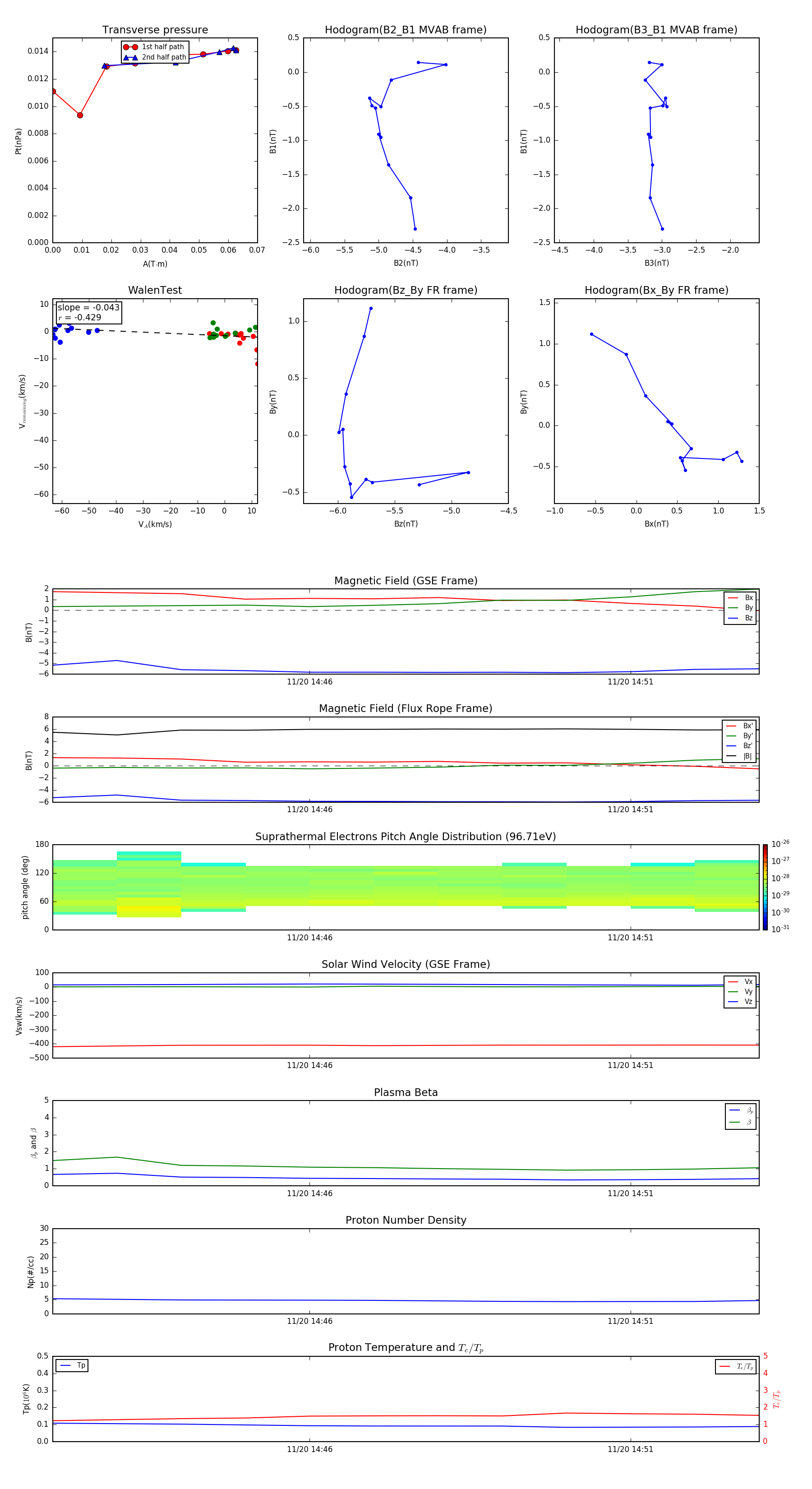Image resolution: width=812 pixels, height=1489 pixels.
Task: Click the 'Plasma Beta' plot title
Action: tap(406, 1093)
